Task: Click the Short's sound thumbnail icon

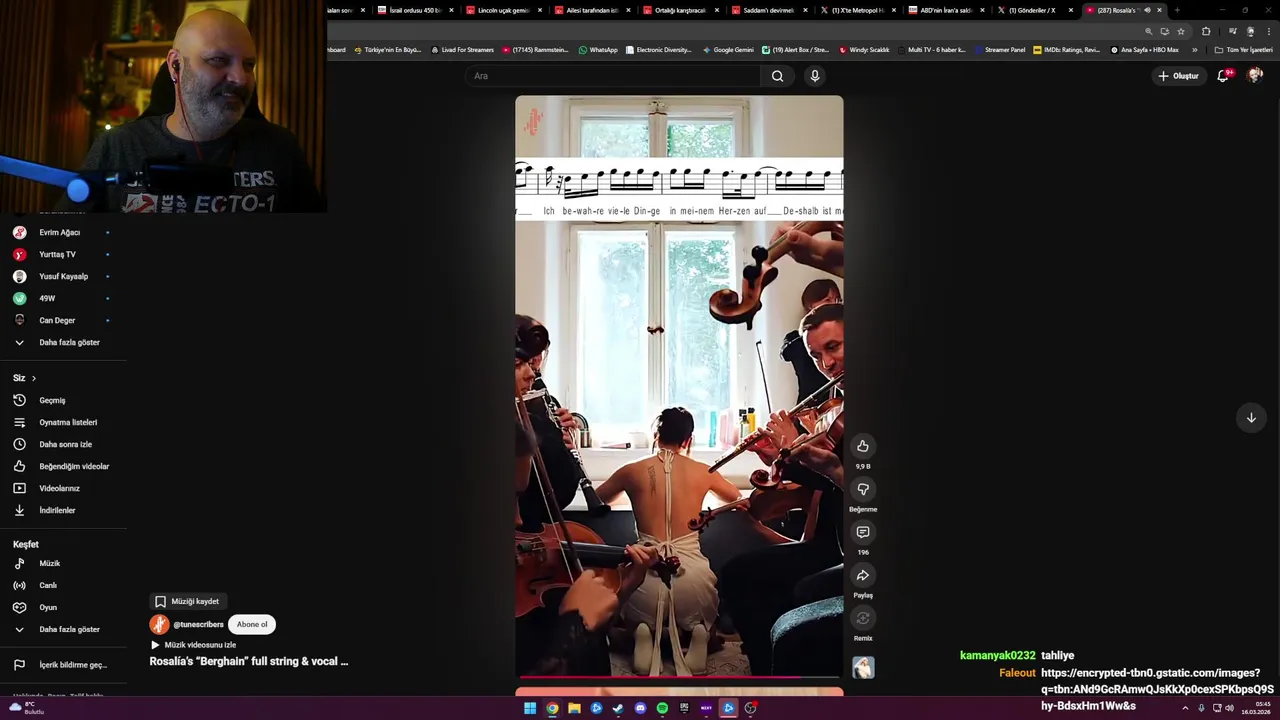Action: tap(863, 667)
